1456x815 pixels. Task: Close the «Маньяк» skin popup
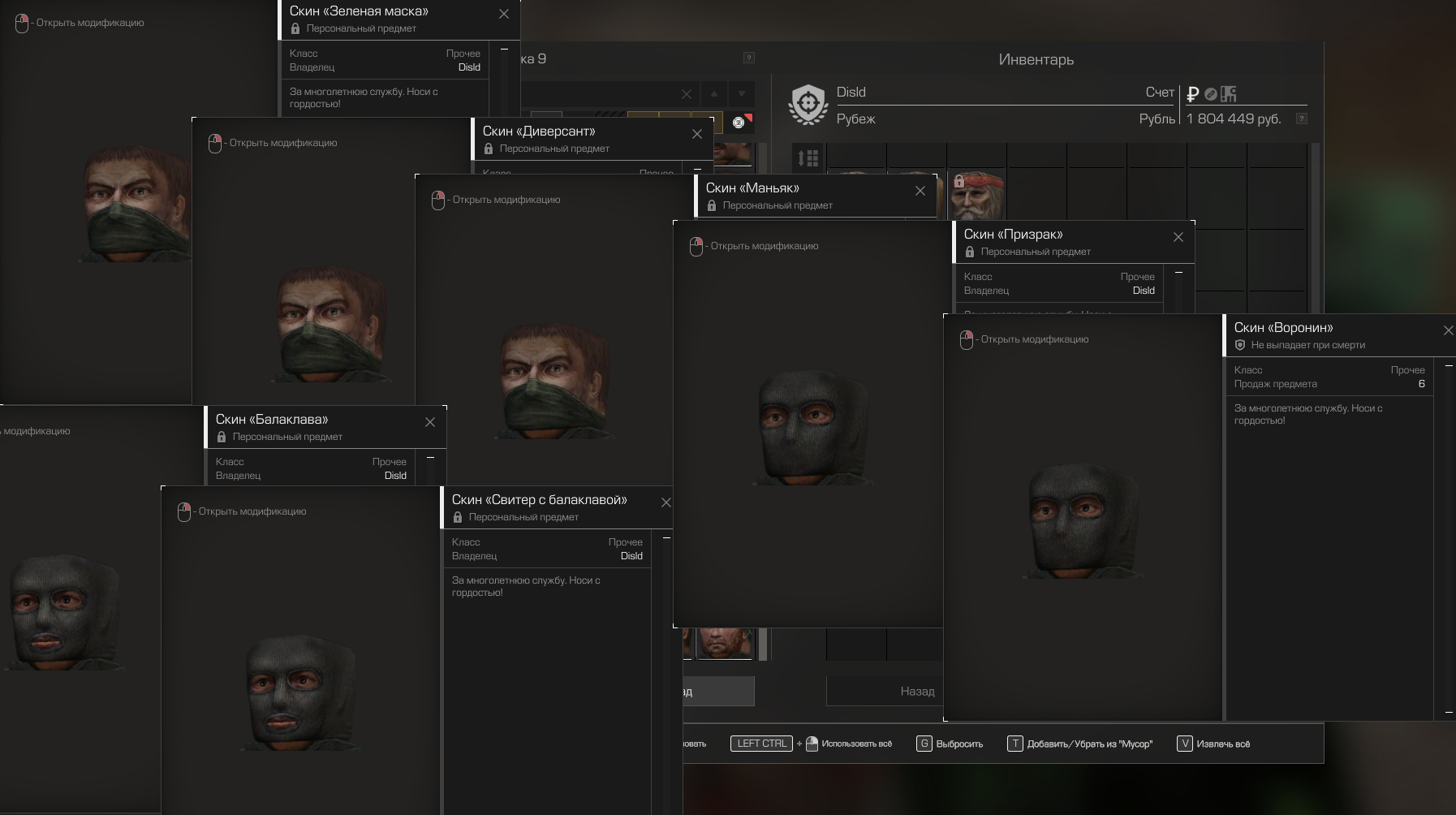(x=920, y=191)
